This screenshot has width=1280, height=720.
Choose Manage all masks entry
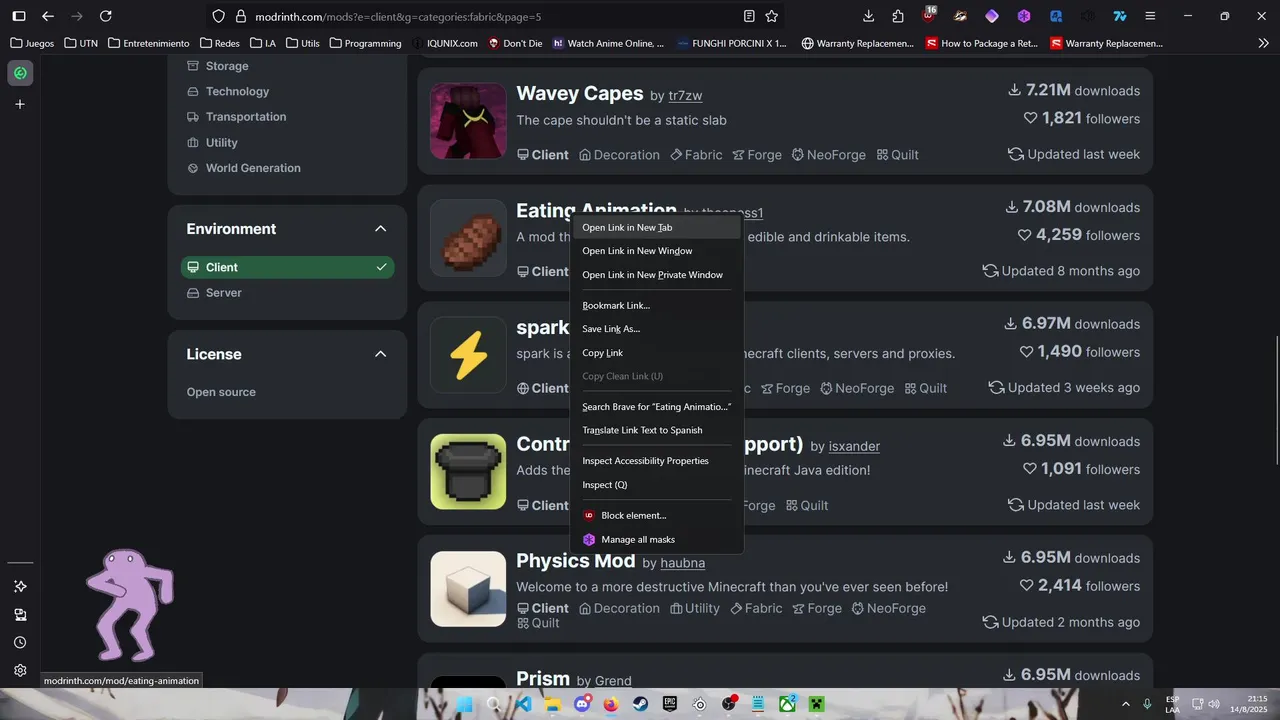coord(656,539)
